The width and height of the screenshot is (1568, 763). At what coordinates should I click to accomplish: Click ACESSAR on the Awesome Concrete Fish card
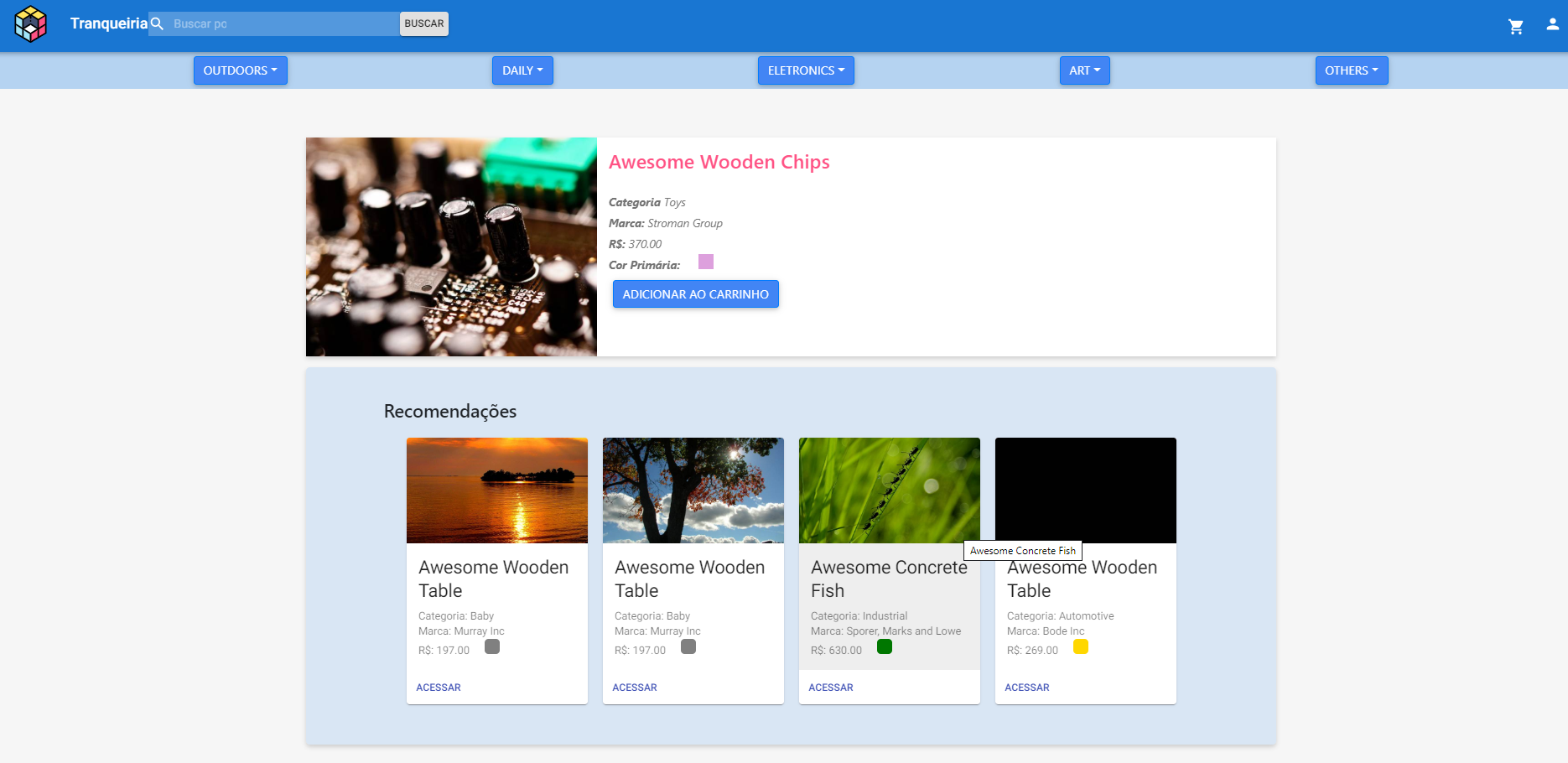[x=831, y=688]
